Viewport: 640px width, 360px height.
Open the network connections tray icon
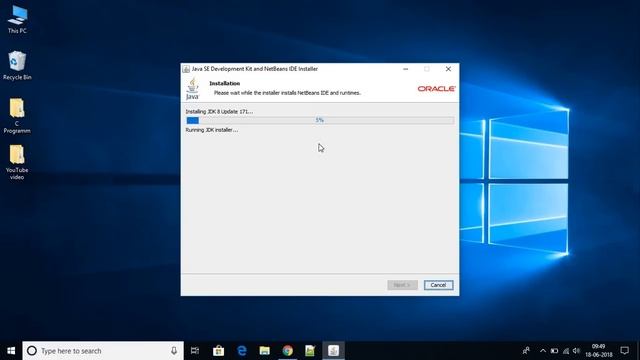point(566,351)
